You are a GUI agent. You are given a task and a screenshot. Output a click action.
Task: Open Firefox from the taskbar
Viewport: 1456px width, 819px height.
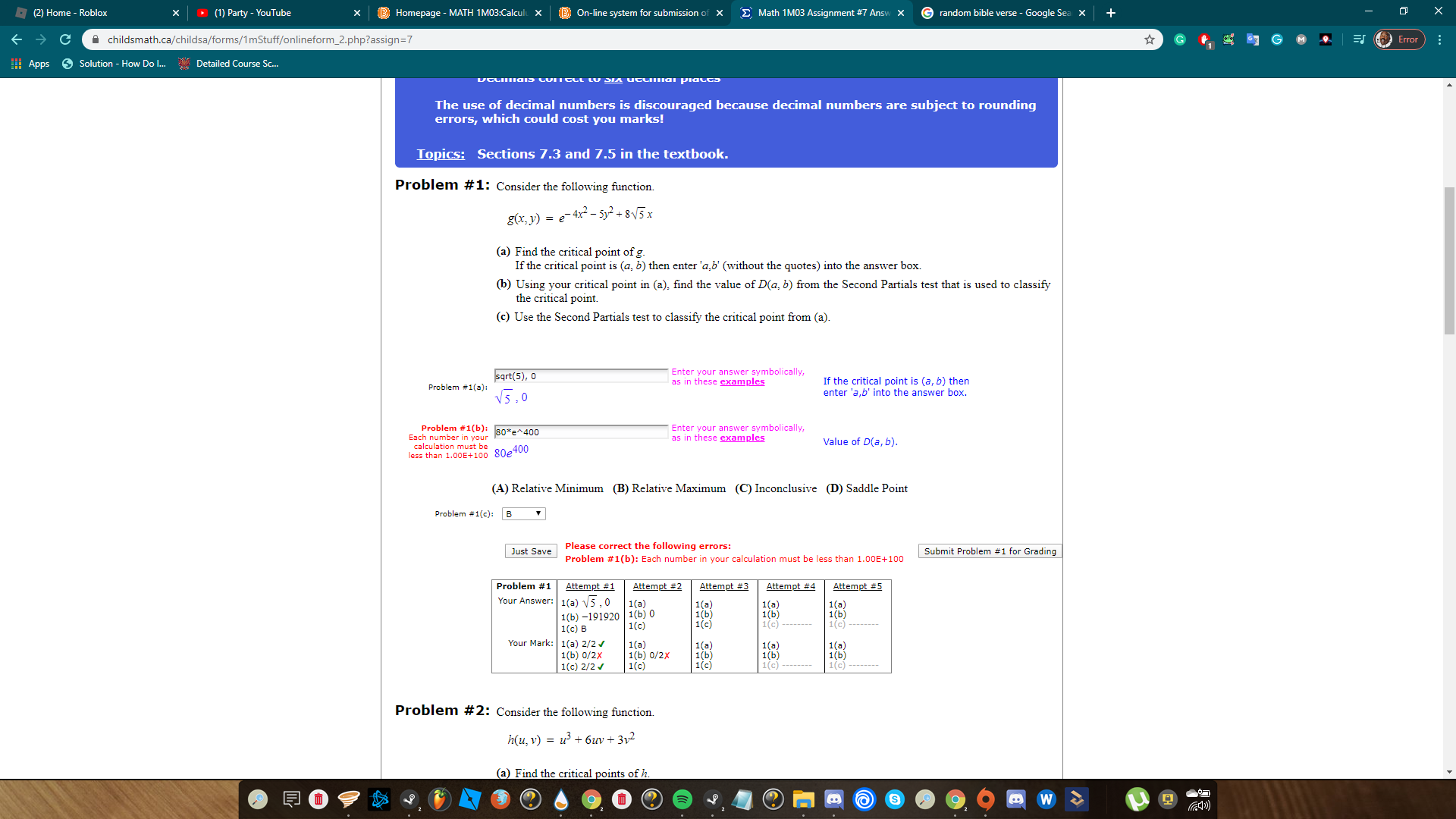point(500,799)
